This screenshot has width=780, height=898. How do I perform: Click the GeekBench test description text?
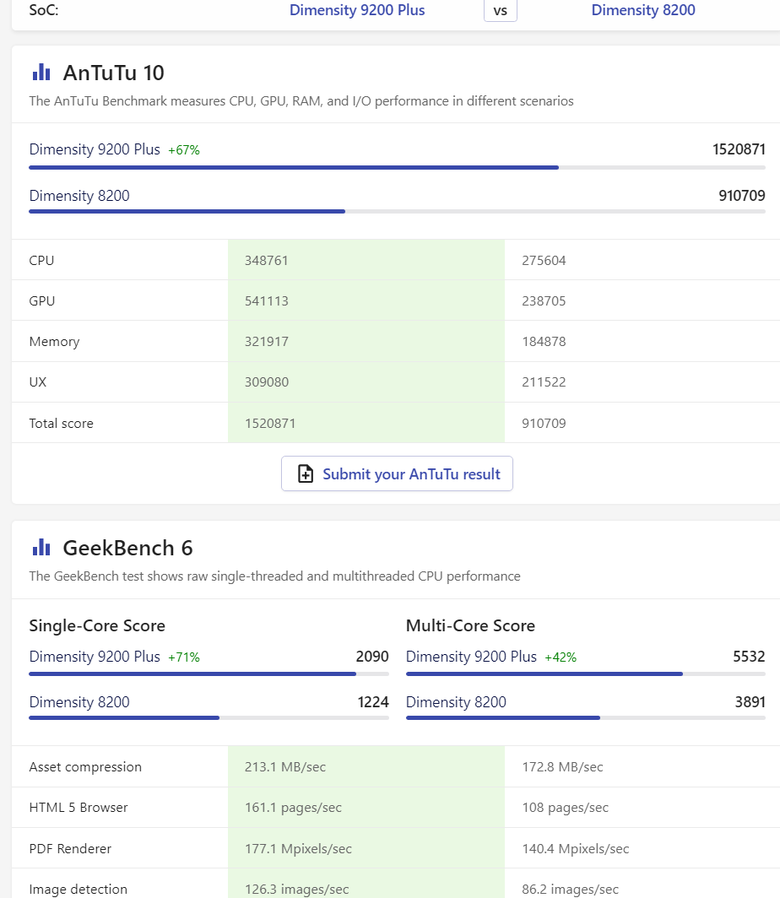tap(275, 576)
